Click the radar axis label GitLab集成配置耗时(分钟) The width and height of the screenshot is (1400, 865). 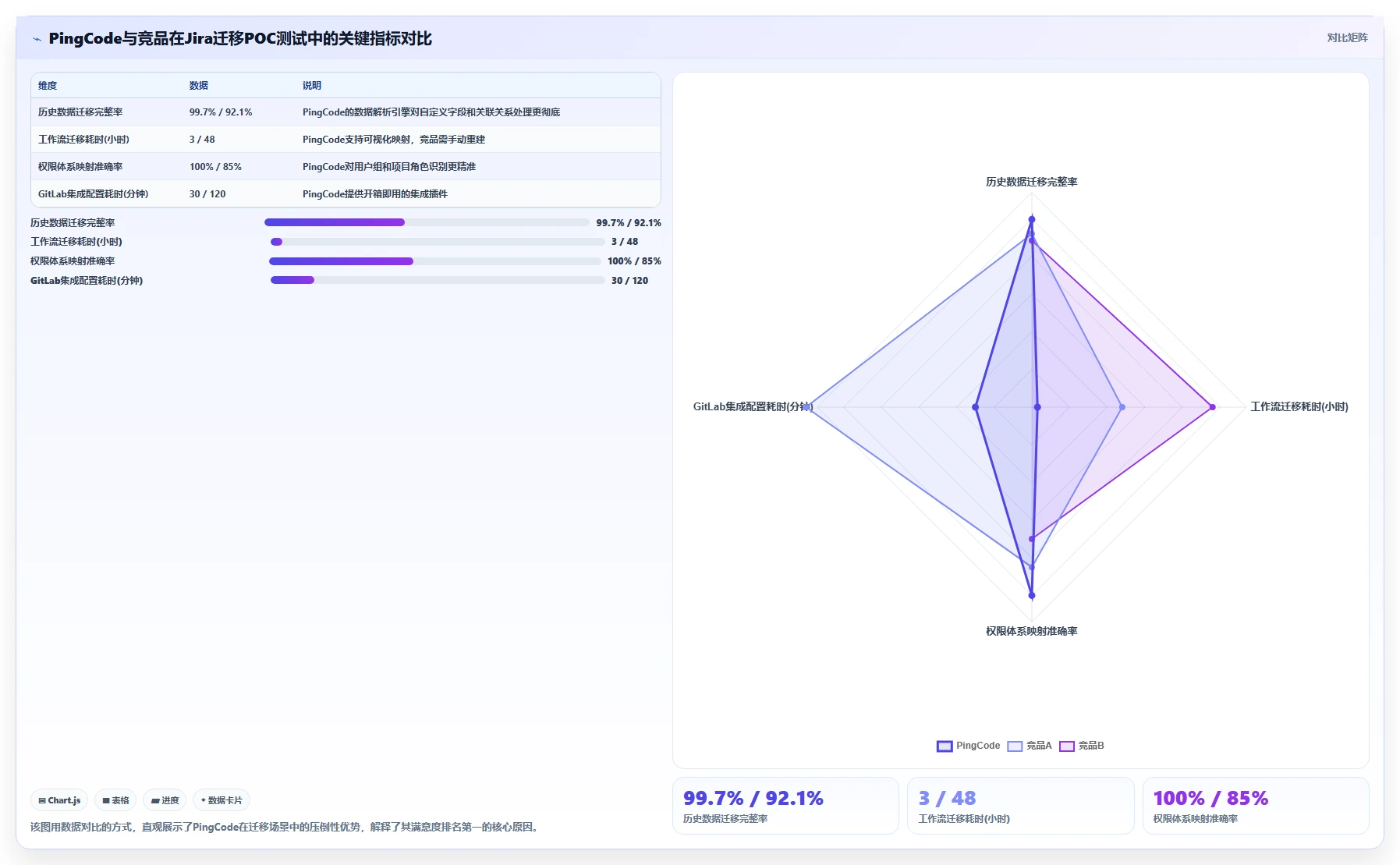(753, 406)
